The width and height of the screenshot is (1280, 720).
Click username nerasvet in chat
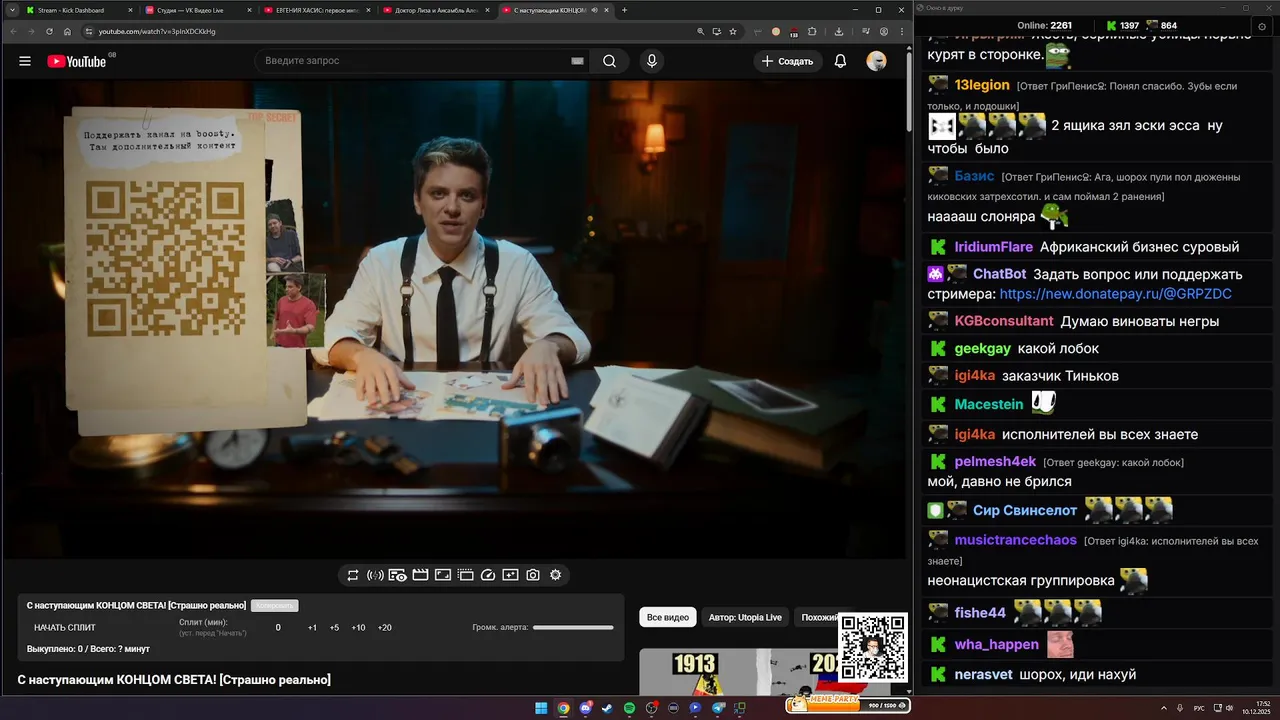pos(983,674)
